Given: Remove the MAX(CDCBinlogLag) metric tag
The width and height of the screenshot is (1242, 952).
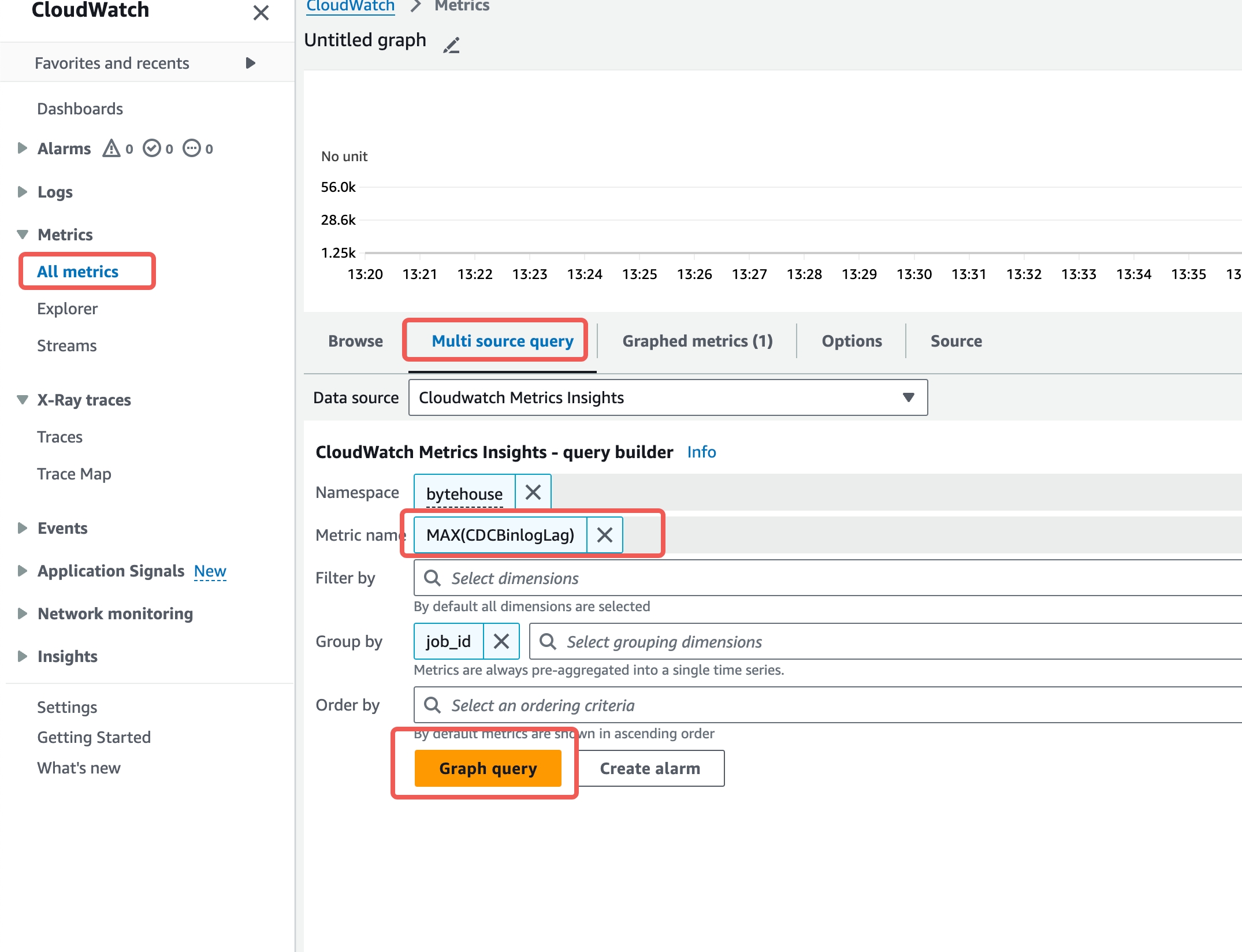Looking at the screenshot, I should [x=605, y=535].
